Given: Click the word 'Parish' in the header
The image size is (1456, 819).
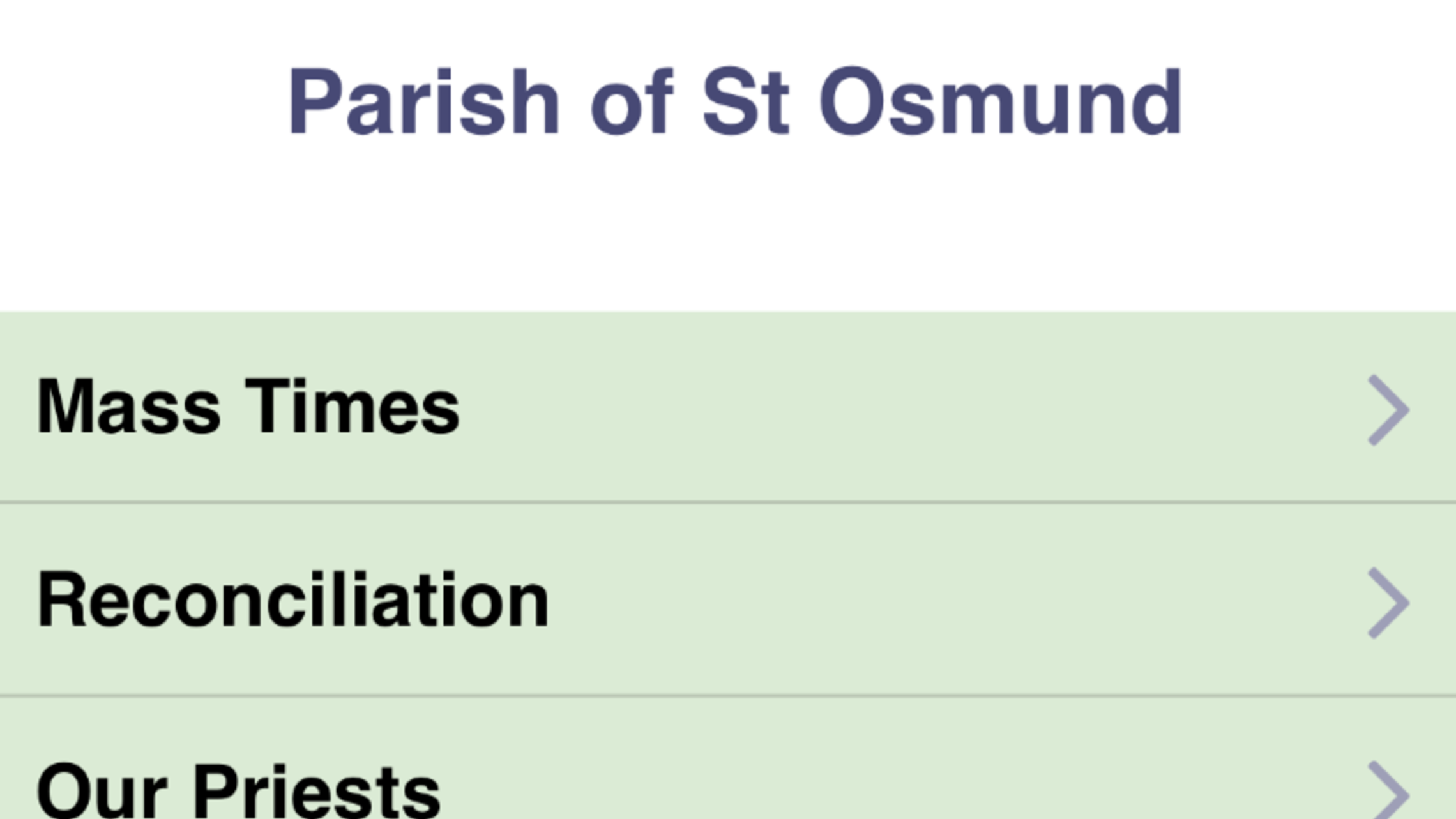Looking at the screenshot, I should pos(424,102).
